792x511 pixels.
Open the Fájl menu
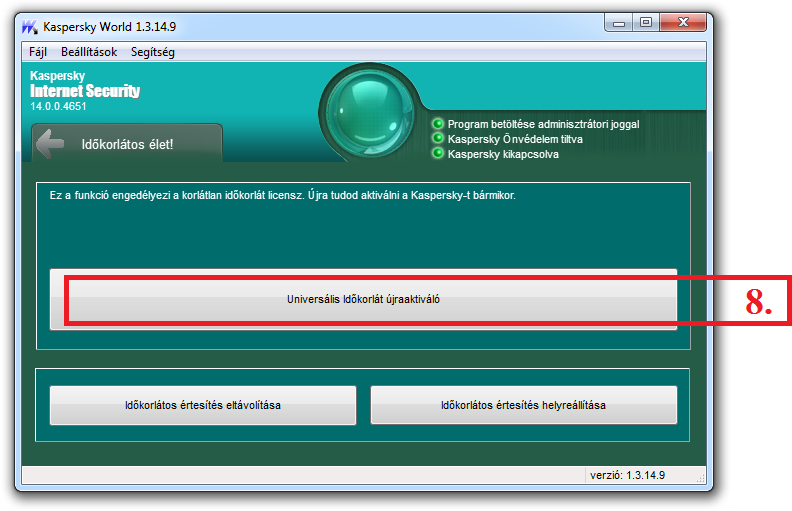(38, 52)
